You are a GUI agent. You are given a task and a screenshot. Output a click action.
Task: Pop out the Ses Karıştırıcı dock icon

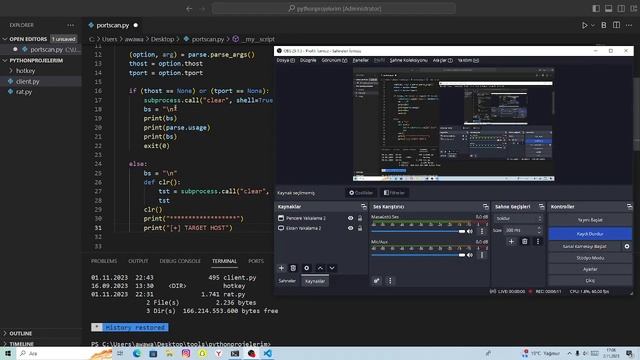click(485, 207)
